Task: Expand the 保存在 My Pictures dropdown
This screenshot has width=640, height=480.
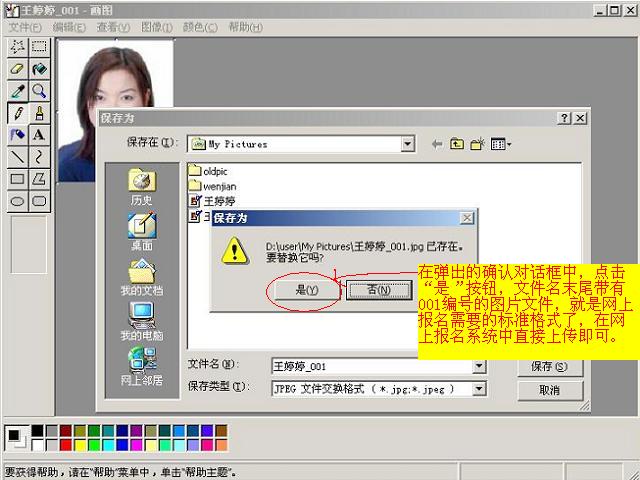Action: [407, 144]
